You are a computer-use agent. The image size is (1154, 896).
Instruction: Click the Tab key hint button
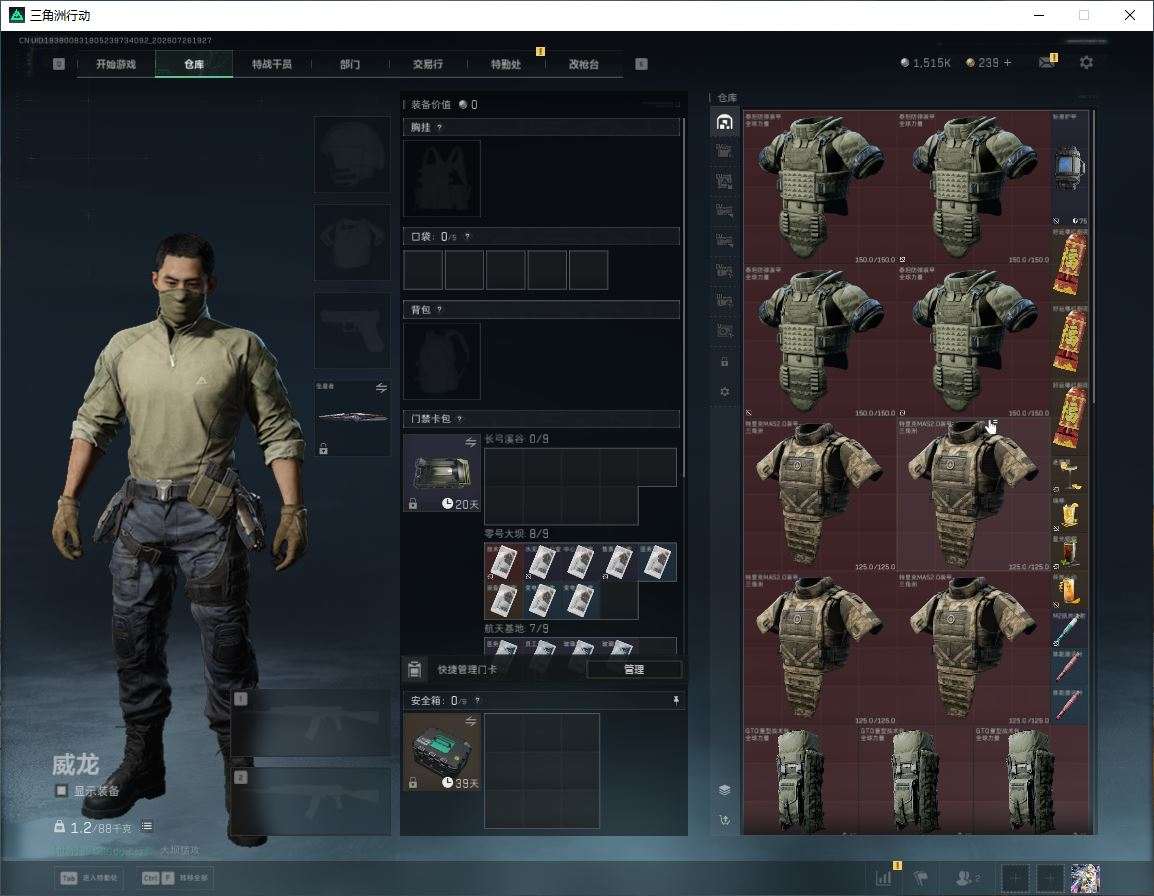tap(90, 878)
